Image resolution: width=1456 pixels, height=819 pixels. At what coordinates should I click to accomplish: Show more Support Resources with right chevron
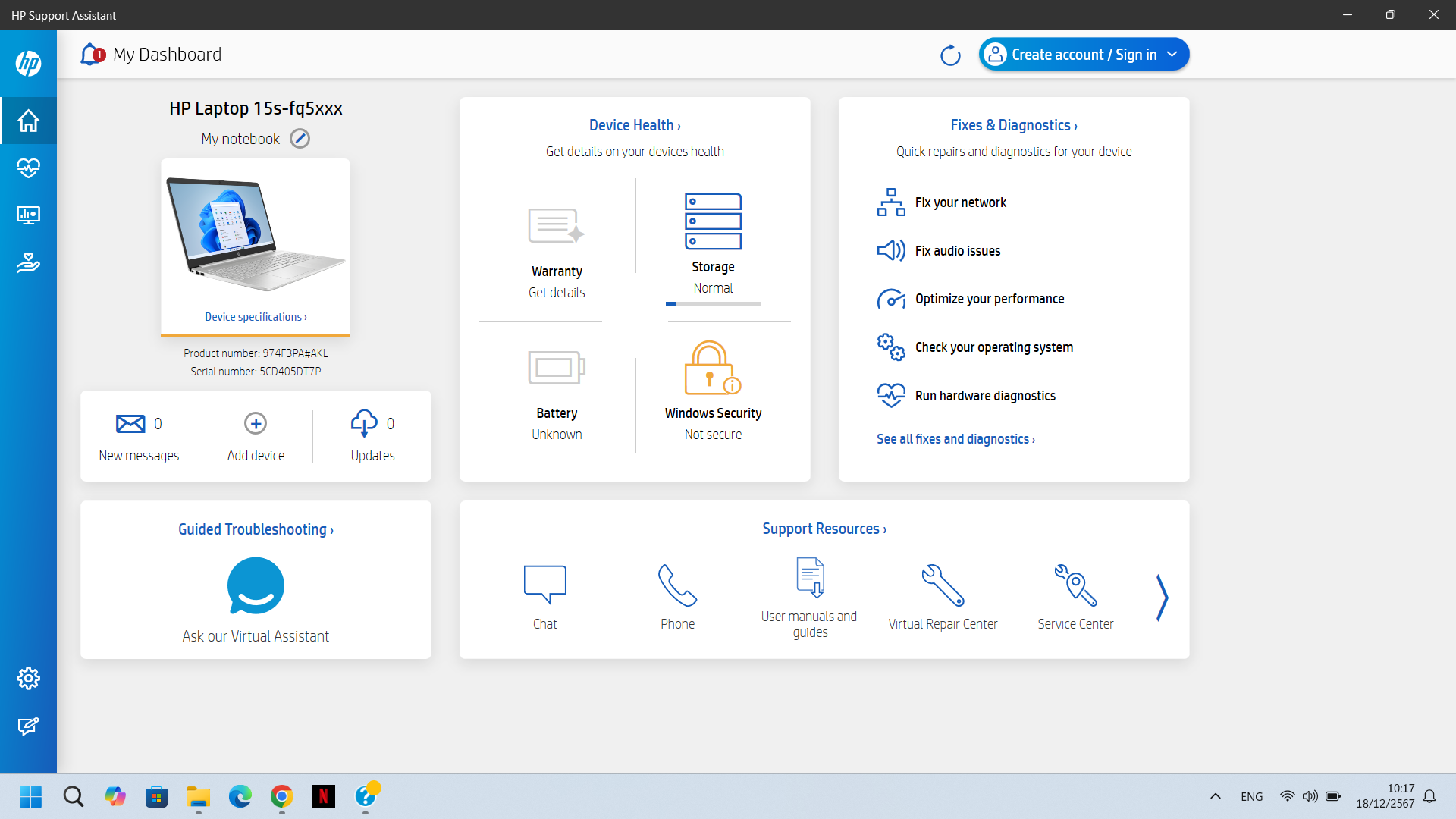1162,598
